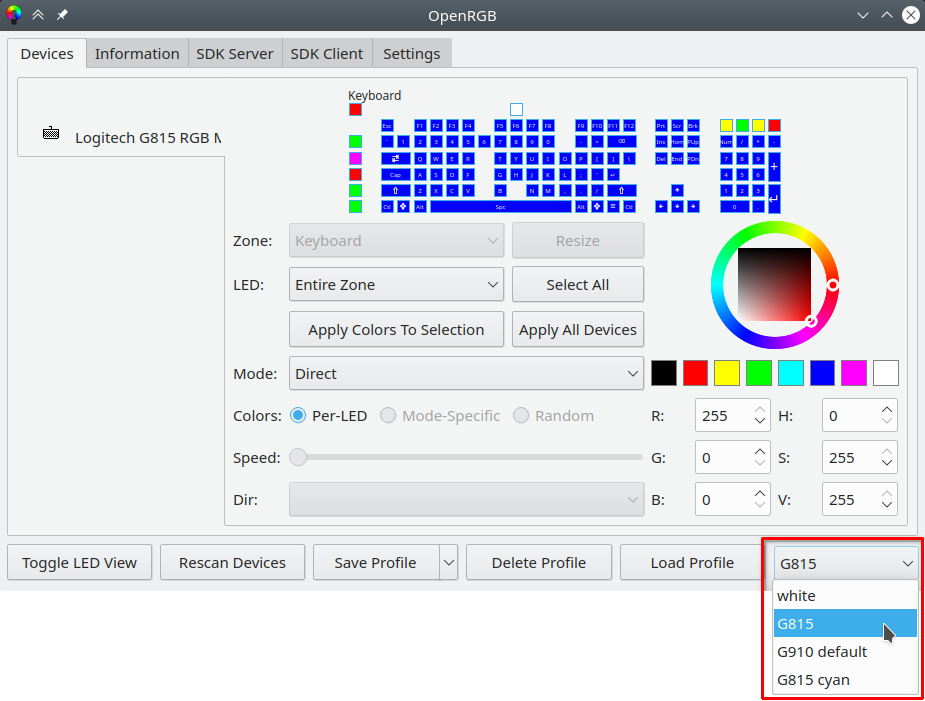Choose the G815 cyan profile
The width and height of the screenshot is (925, 701).
[x=845, y=680]
